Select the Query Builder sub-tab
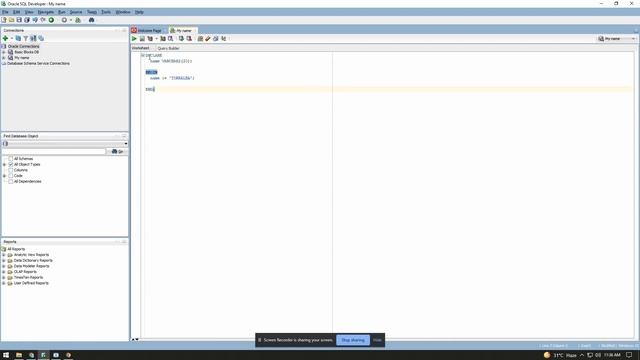 point(168,48)
